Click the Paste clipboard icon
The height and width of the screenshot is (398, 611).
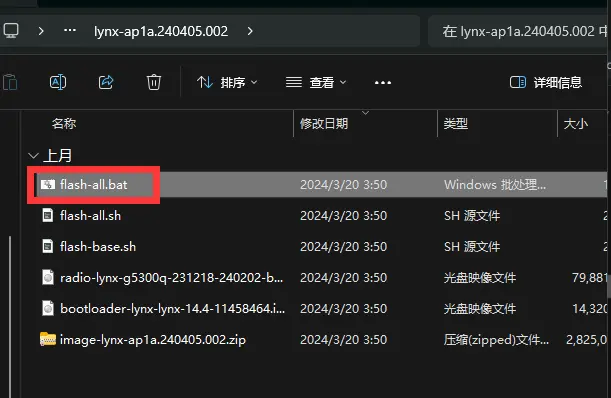pyautogui.click(x=10, y=82)
